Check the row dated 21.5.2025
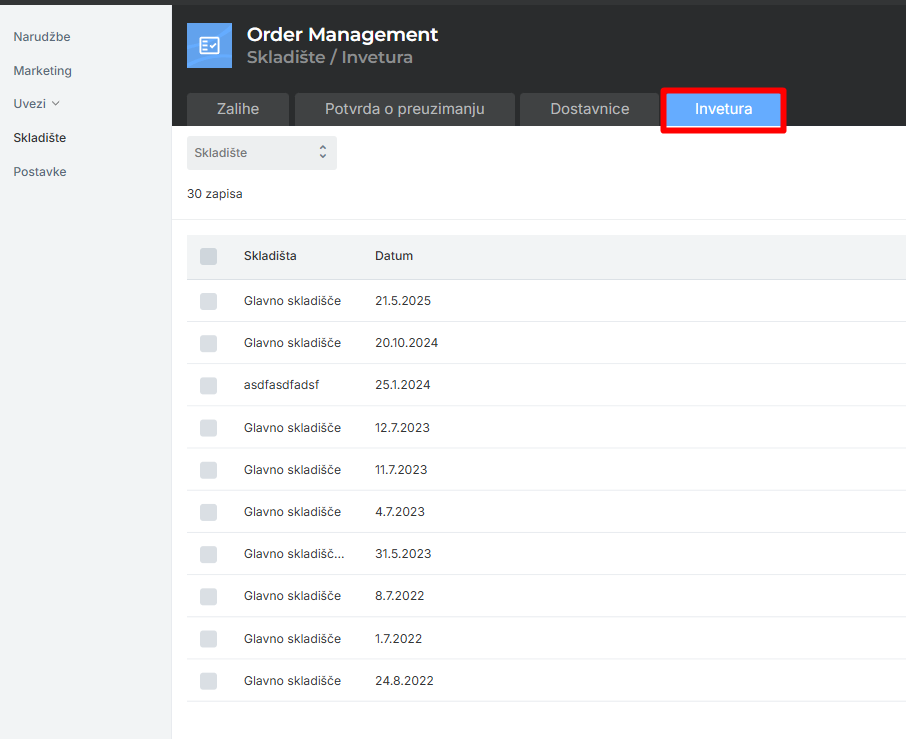 [209, 301]
